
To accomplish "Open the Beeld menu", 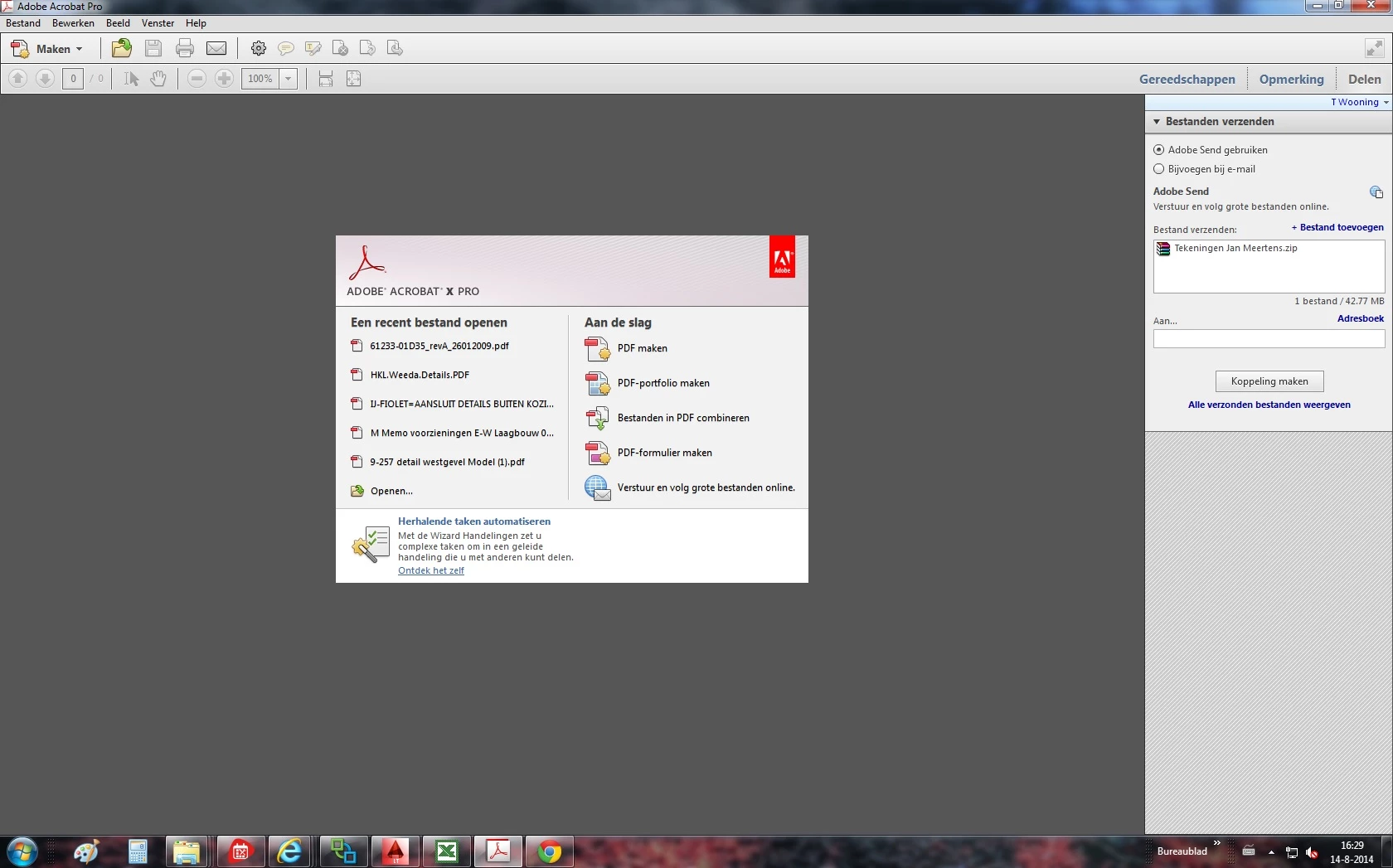I will [118, 23].
